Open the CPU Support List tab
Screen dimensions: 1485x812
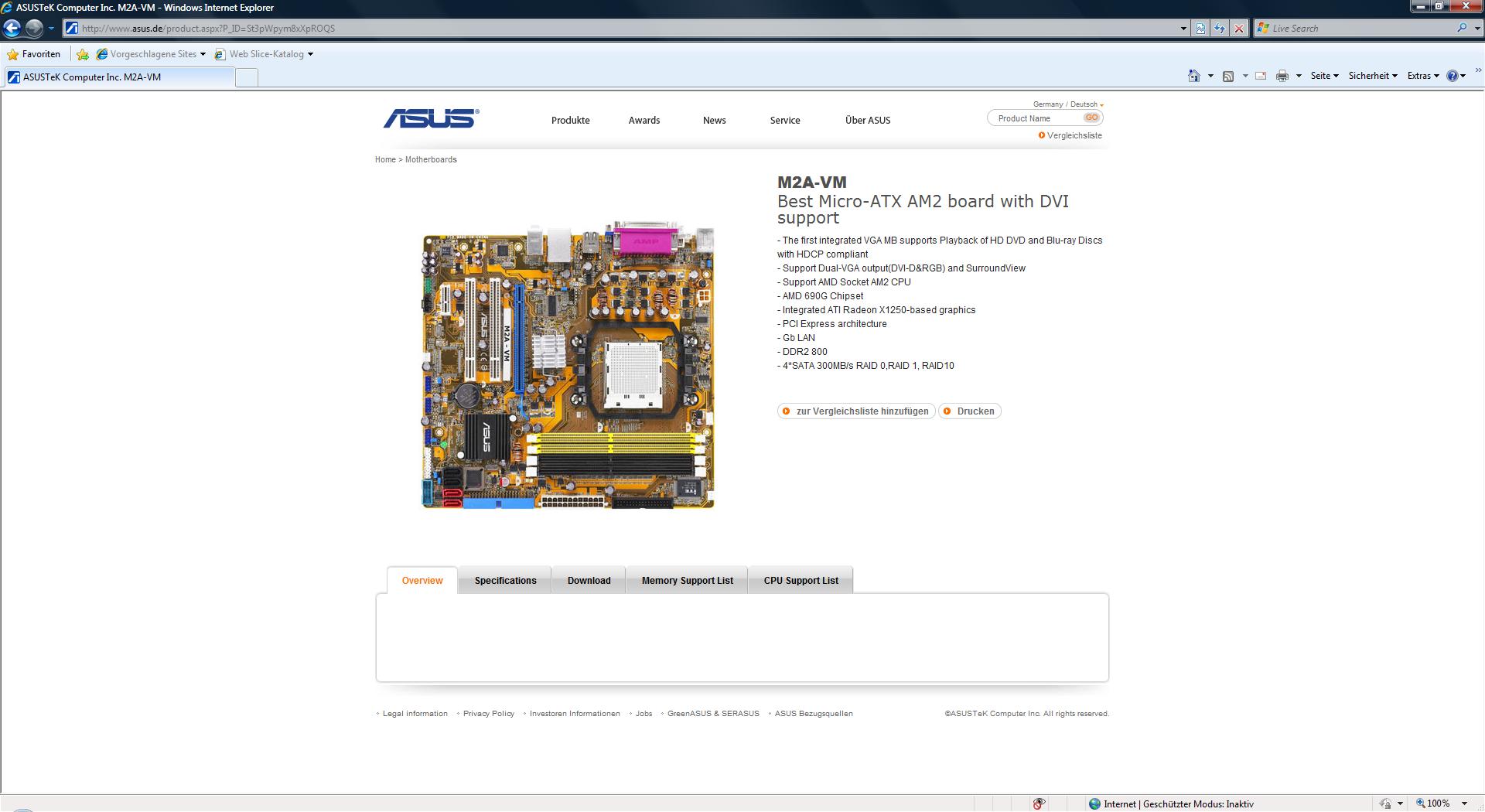coord(801,581)
